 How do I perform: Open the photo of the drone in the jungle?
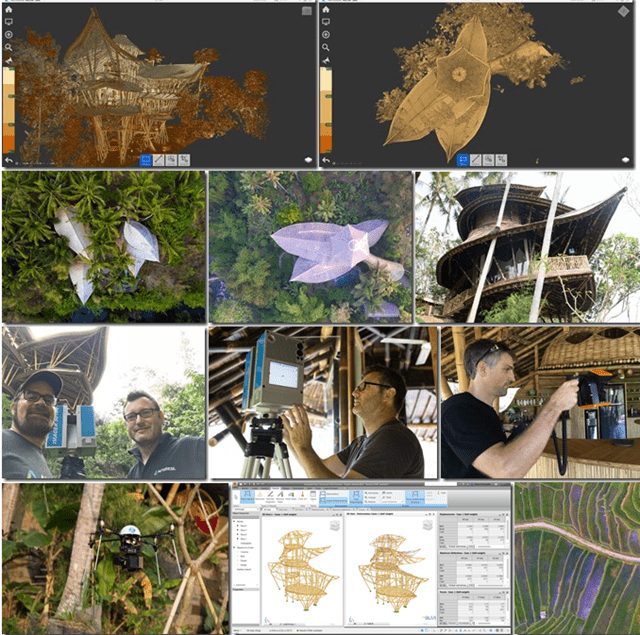coord(113,557)
